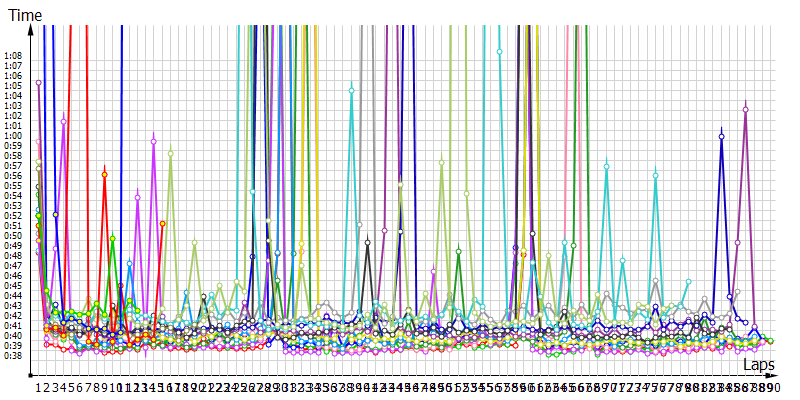Select the purple peak marker near lap 87
The image size is (800, 400).
coord(746,109)
